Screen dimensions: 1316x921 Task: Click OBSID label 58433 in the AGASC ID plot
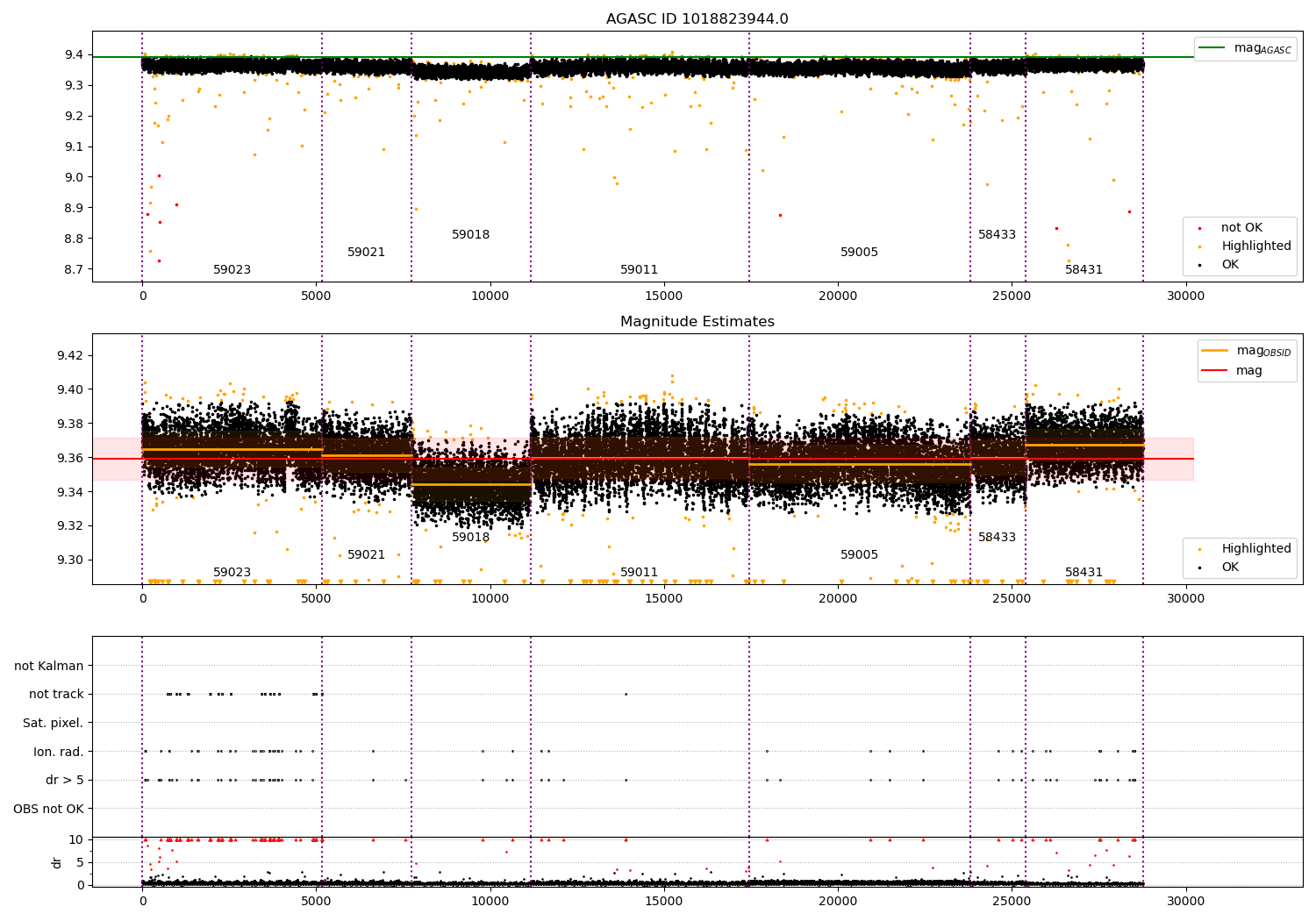[x=997, y=235]
